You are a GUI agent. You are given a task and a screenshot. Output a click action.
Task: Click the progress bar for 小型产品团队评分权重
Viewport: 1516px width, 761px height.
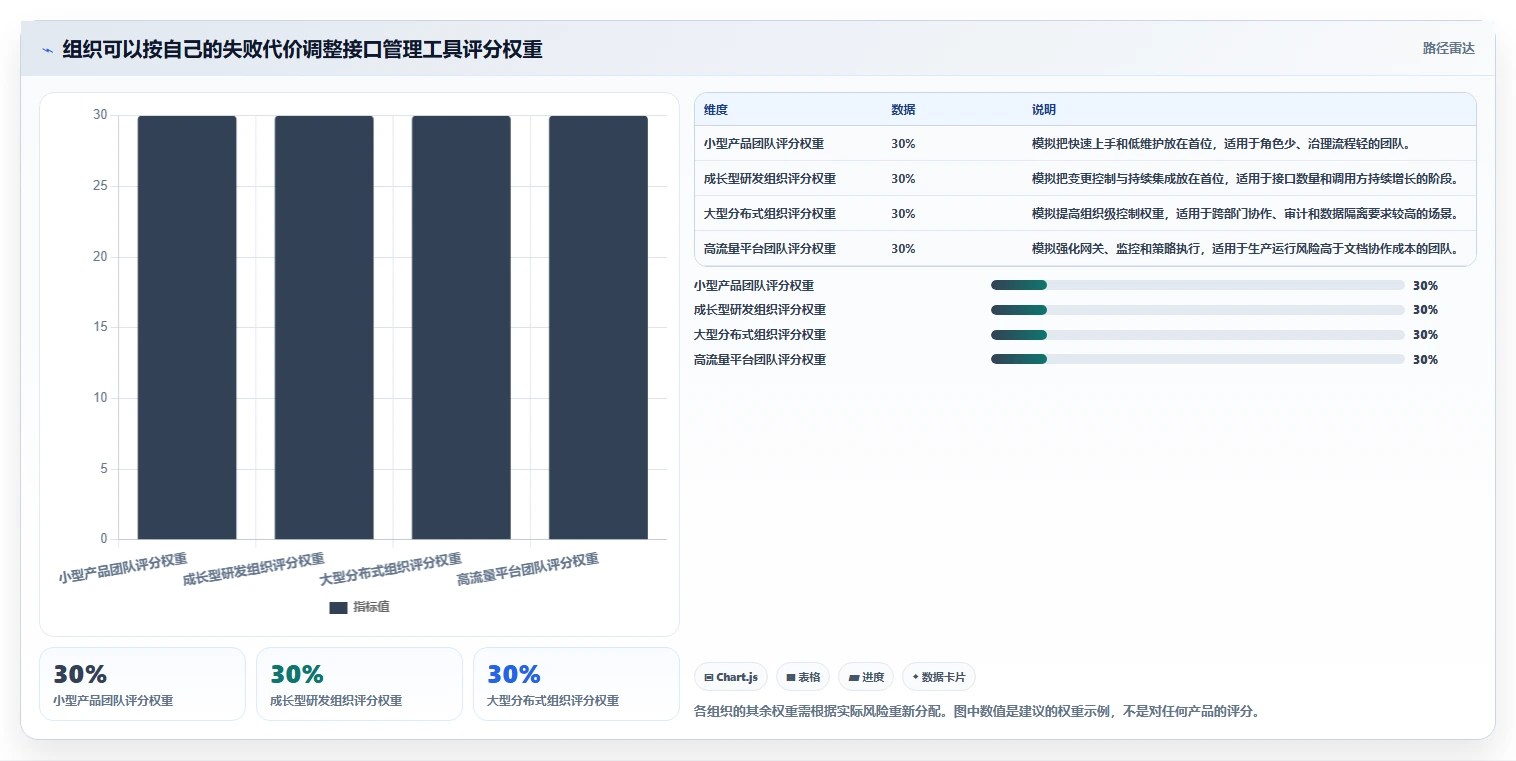coord(1198,285)
